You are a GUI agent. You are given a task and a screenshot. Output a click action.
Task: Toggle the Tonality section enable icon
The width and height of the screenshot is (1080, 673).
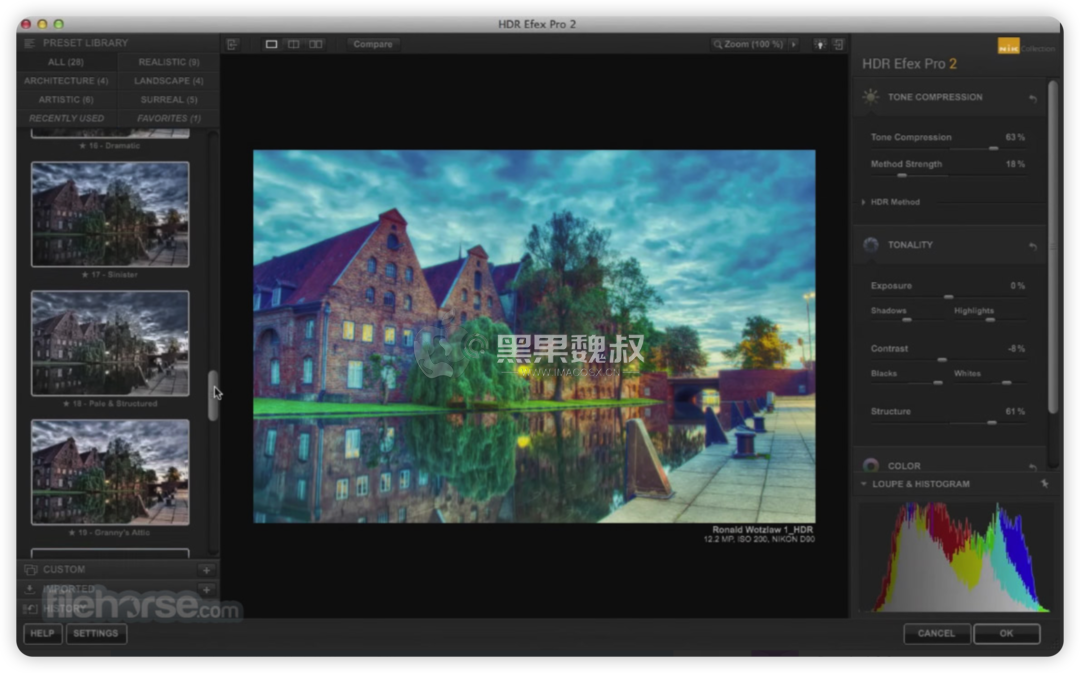tap(871, 245)
